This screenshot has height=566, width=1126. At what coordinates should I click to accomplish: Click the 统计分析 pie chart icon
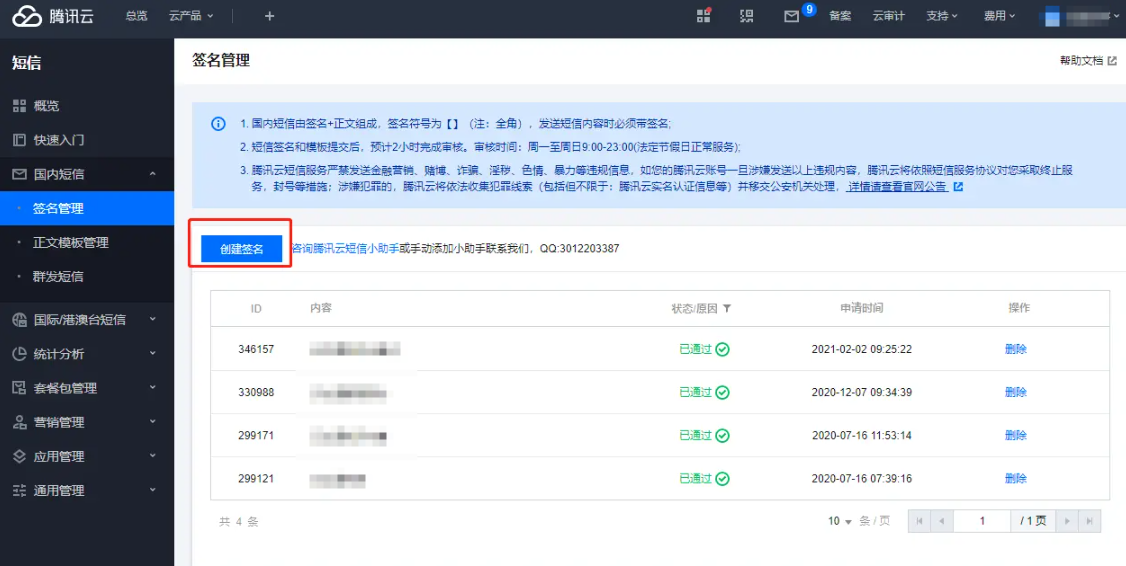(x=20, y=353)
